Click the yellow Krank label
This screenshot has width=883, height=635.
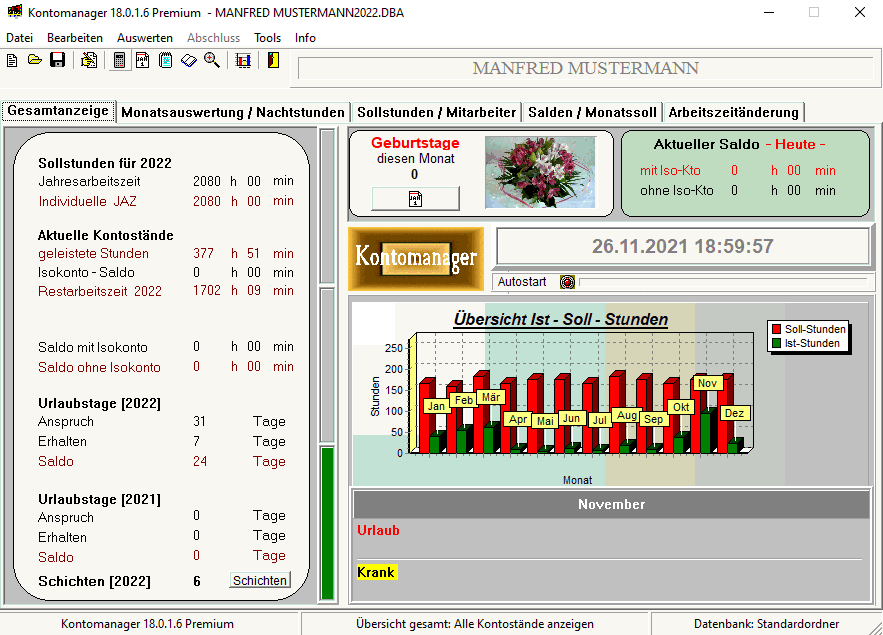[x=376, y=572]
